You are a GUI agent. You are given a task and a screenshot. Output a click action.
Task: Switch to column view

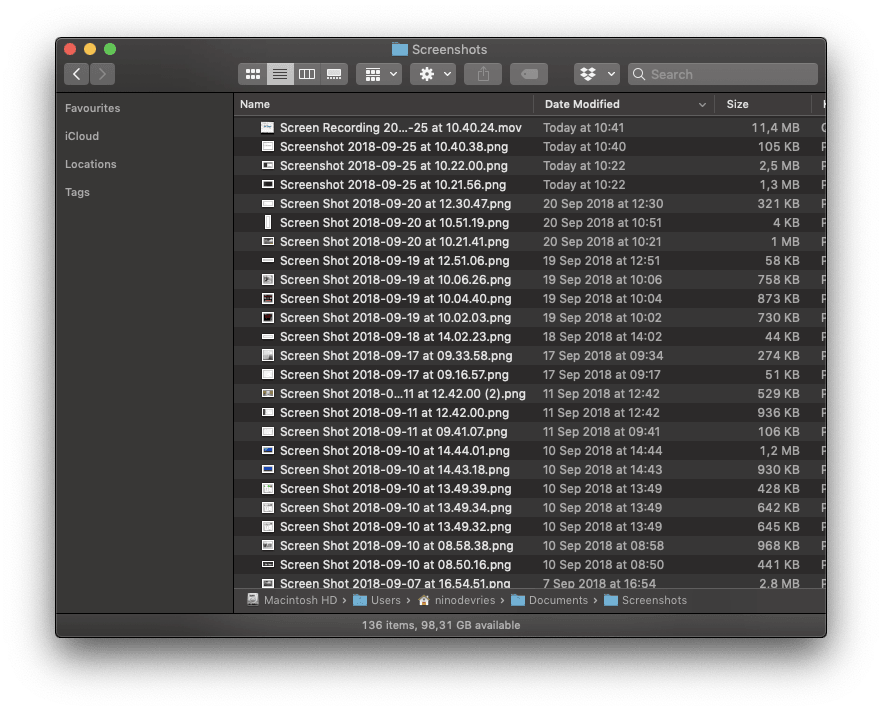pos(307,73)
